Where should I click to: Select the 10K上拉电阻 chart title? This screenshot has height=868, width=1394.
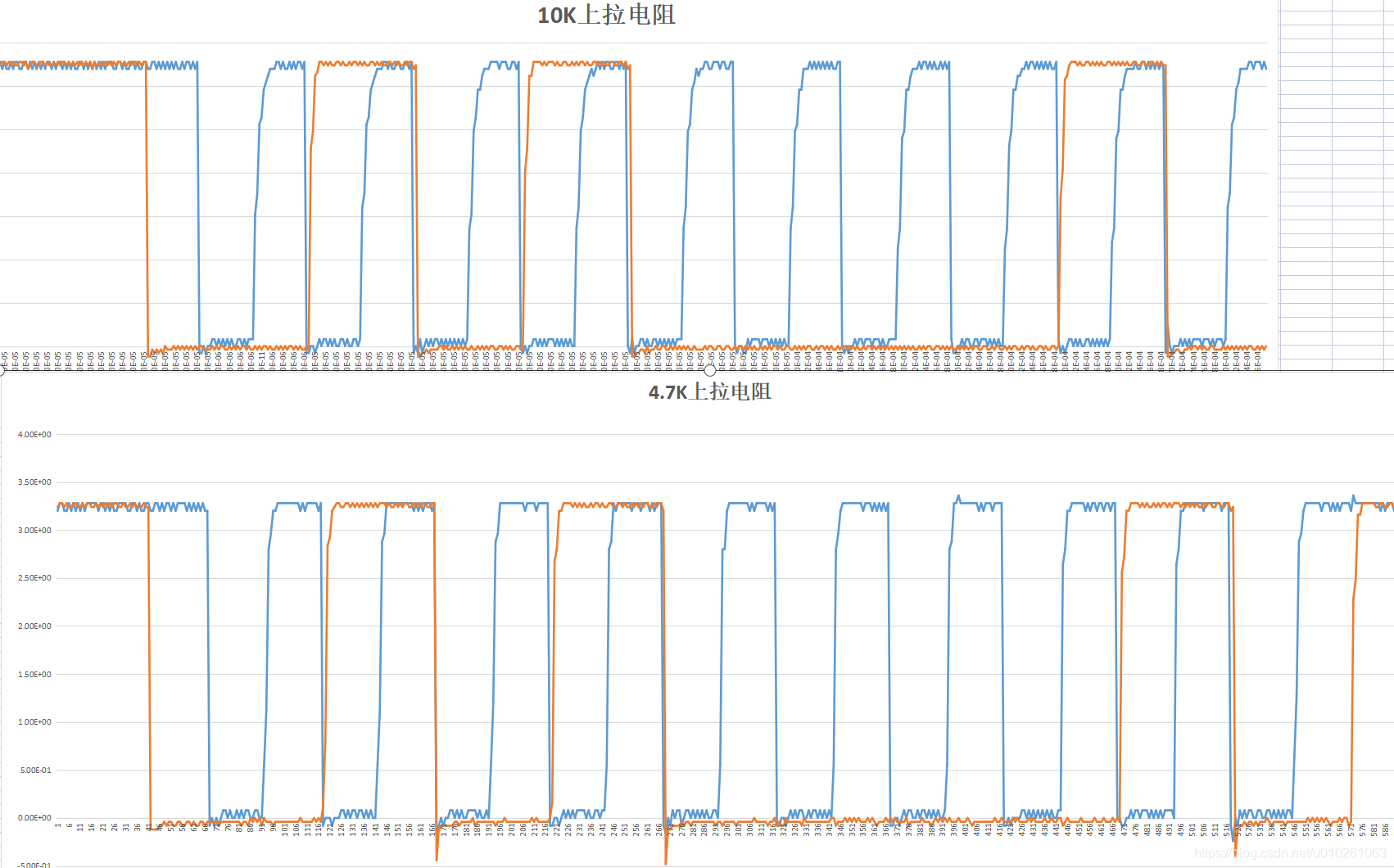606,15
